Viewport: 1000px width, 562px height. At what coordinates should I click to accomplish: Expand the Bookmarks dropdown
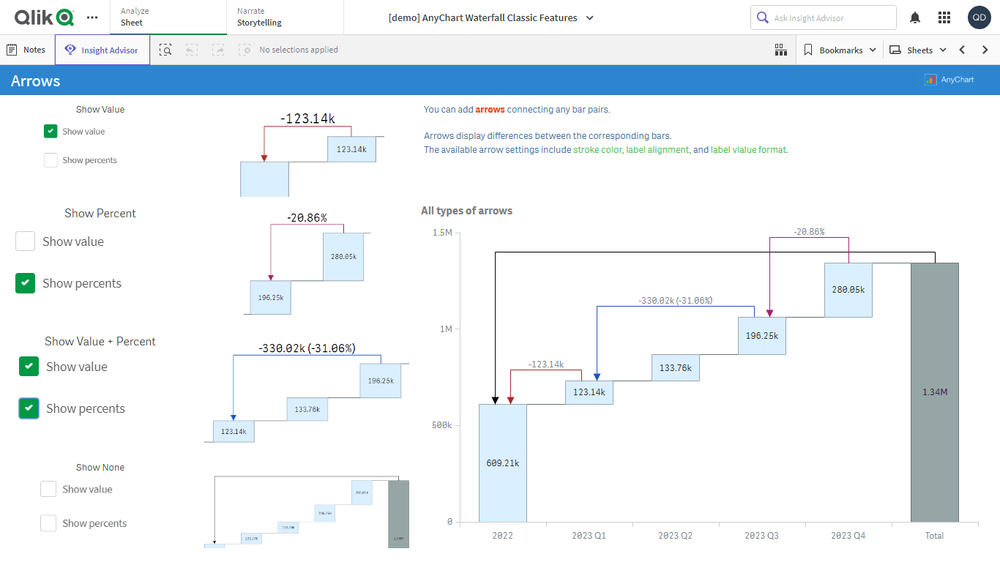click(840, 50)
